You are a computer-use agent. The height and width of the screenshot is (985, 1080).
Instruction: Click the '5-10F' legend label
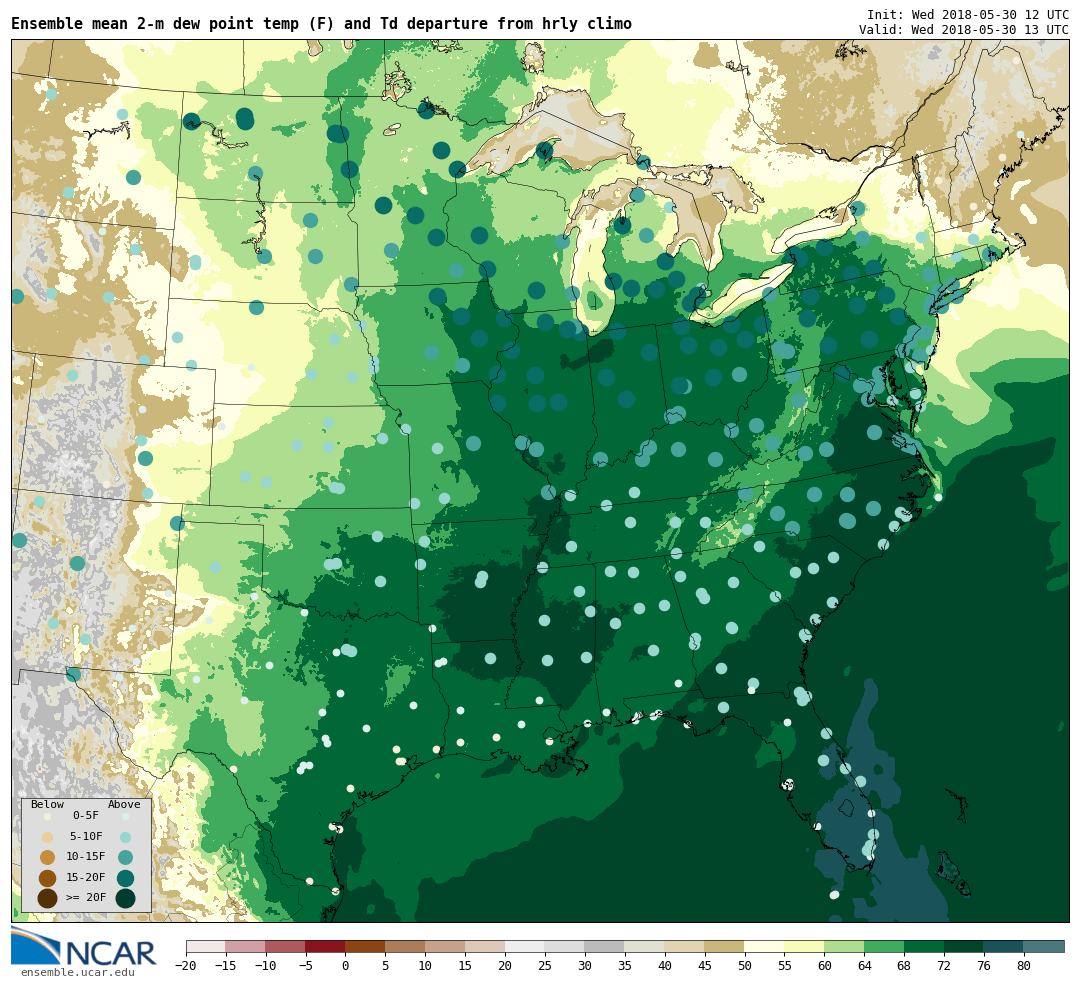coord(86,836)
